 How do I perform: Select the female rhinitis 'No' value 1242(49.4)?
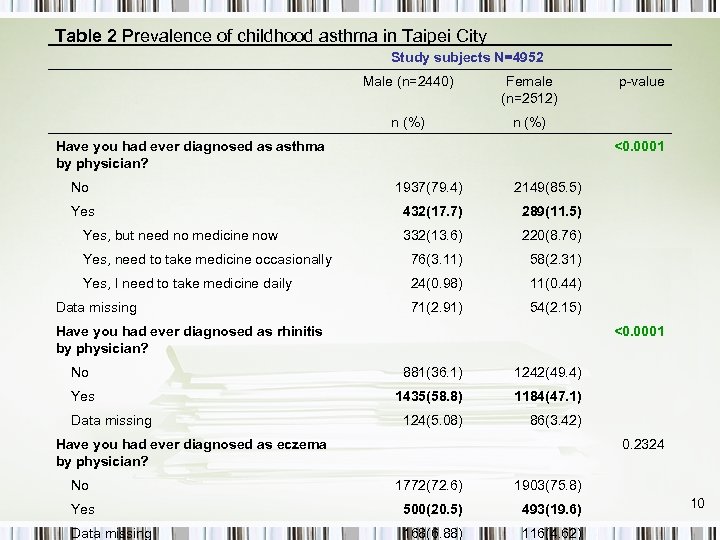pyautogui.click(x=548, y=373)
